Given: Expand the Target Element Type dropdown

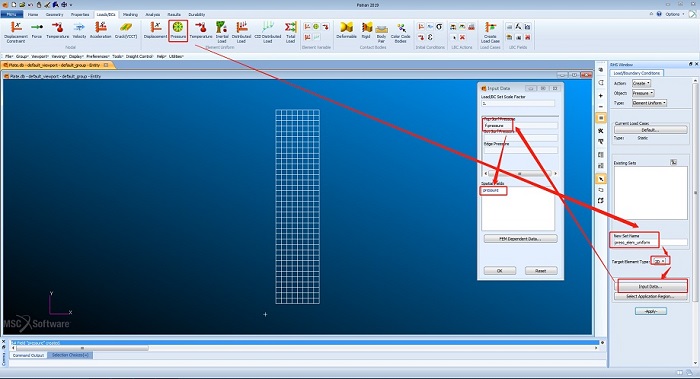Looking at the screenshot, I should 659,261.
